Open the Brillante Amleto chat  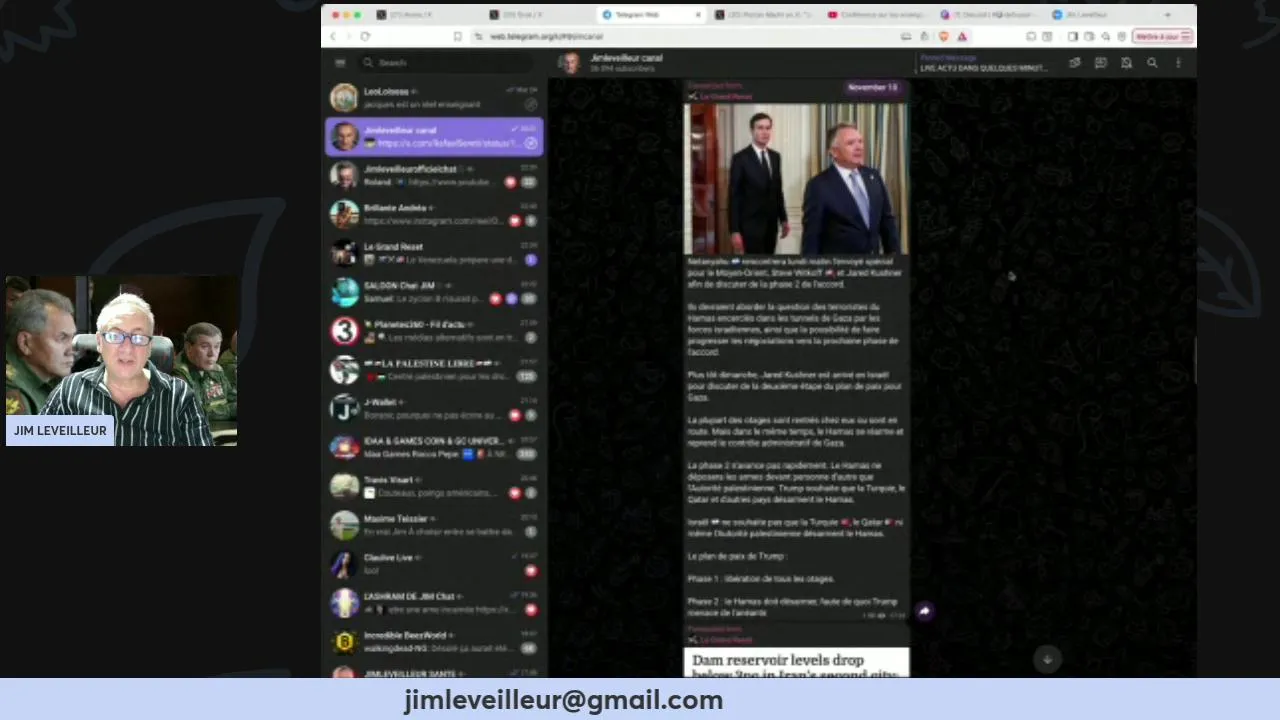(x=434, y=214)
